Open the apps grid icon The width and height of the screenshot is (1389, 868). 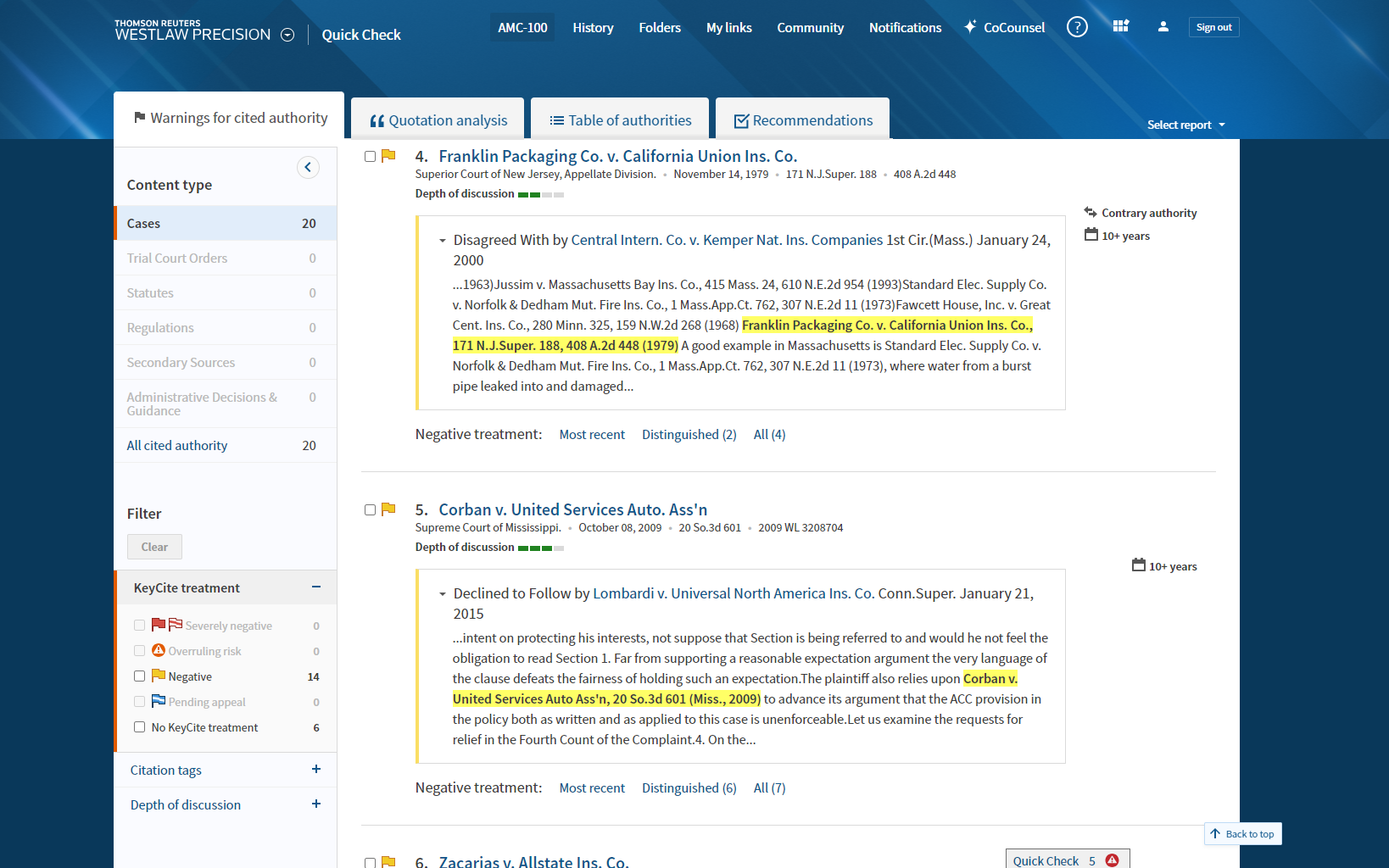(x=1120, y=27)
